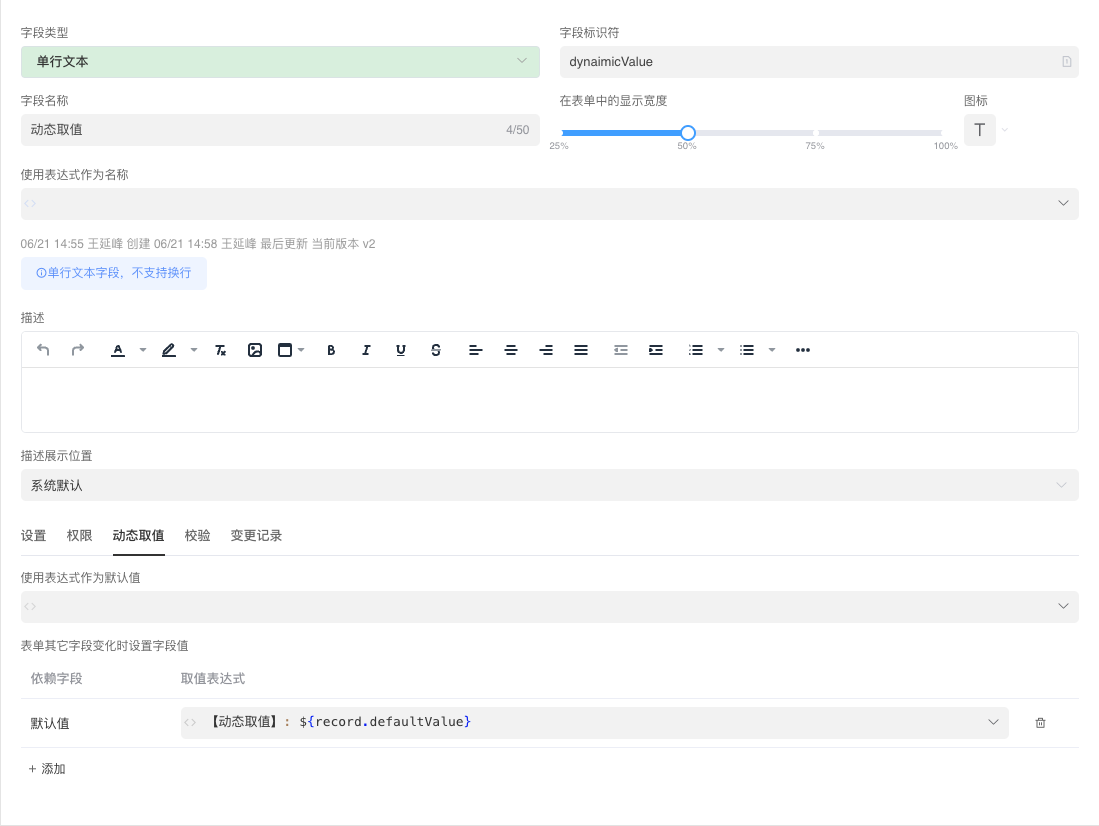Open the 变更记录 tab
1099x826 pixels.
tap(256, 536)
